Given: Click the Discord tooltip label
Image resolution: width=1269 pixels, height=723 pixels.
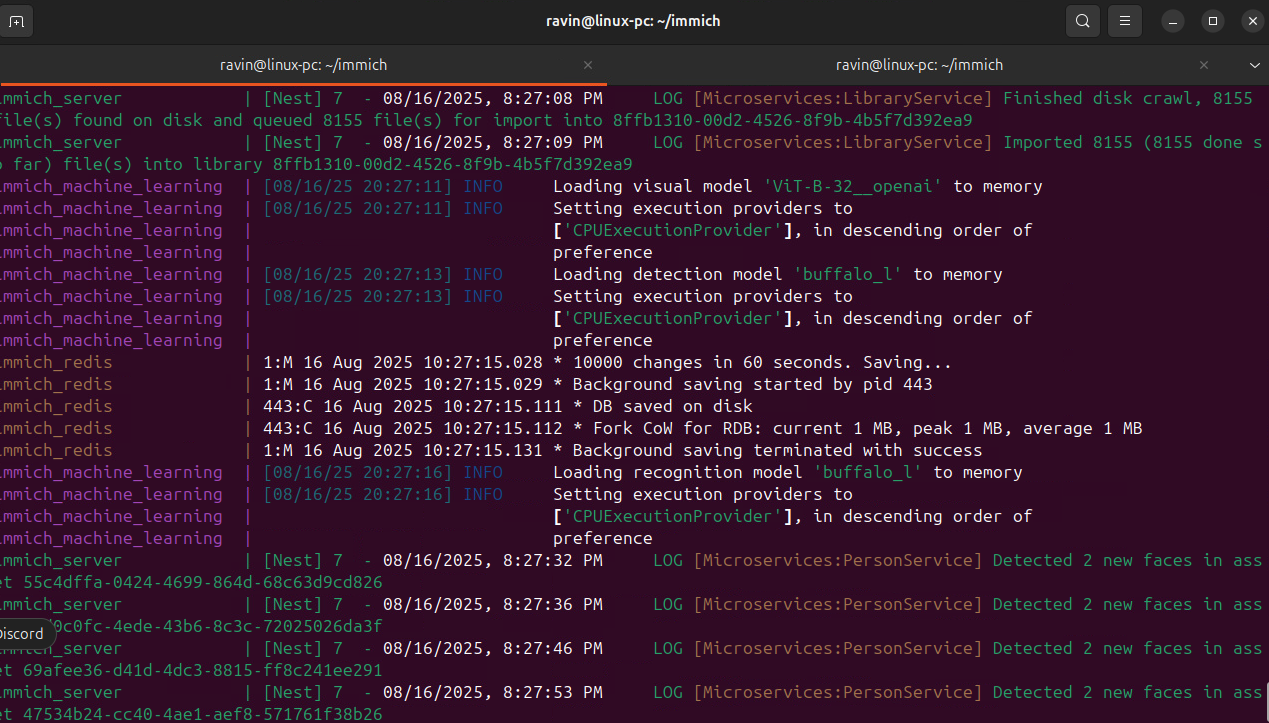Looking at the screenshot, I should click(21, 633).
